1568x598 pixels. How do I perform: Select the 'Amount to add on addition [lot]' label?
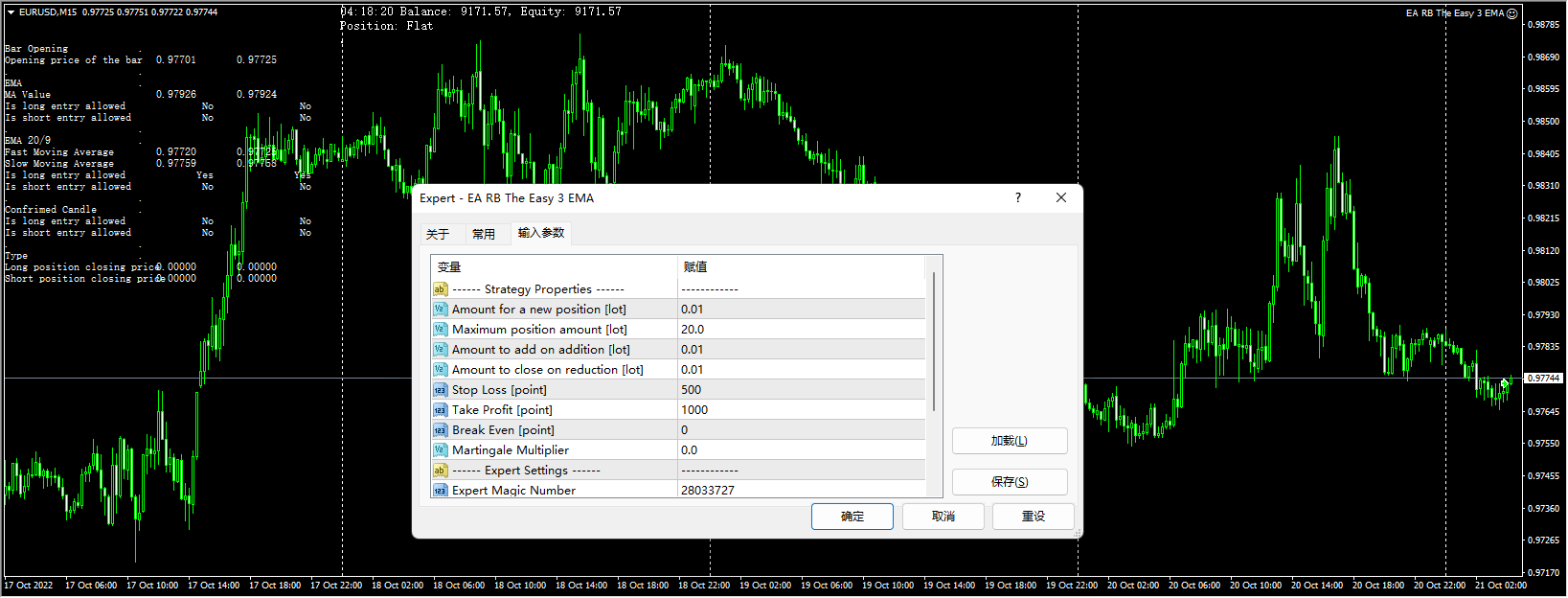pyautogui.click(x=541, y=350)
